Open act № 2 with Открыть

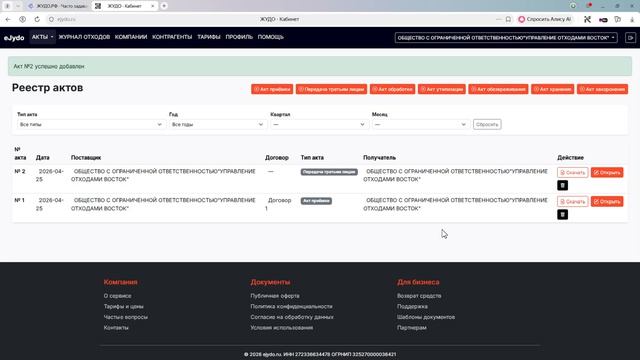pos(607,173)
